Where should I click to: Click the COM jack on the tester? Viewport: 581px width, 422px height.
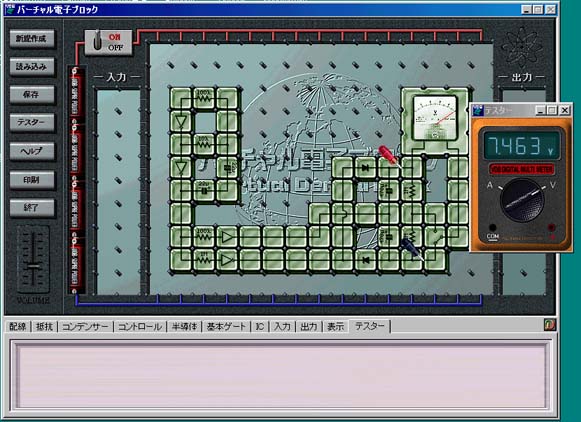(492, 227)
